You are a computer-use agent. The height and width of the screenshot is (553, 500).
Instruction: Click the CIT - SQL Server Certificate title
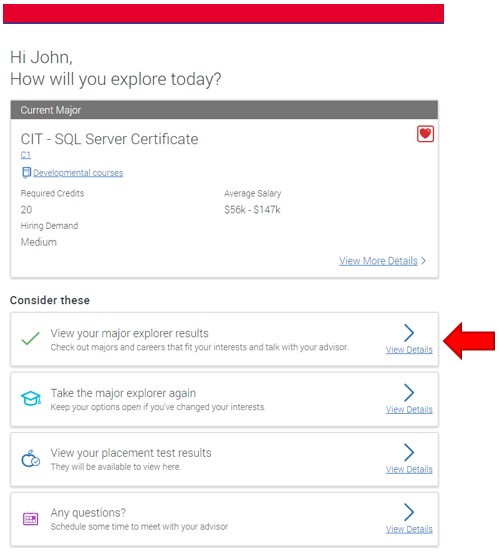(x=109, y=139)
